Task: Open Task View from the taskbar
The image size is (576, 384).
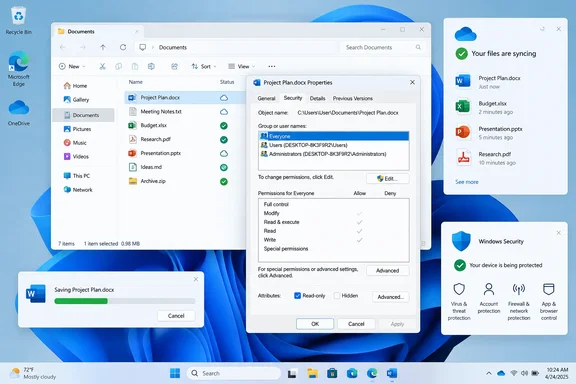Action: tap(292, 373)
